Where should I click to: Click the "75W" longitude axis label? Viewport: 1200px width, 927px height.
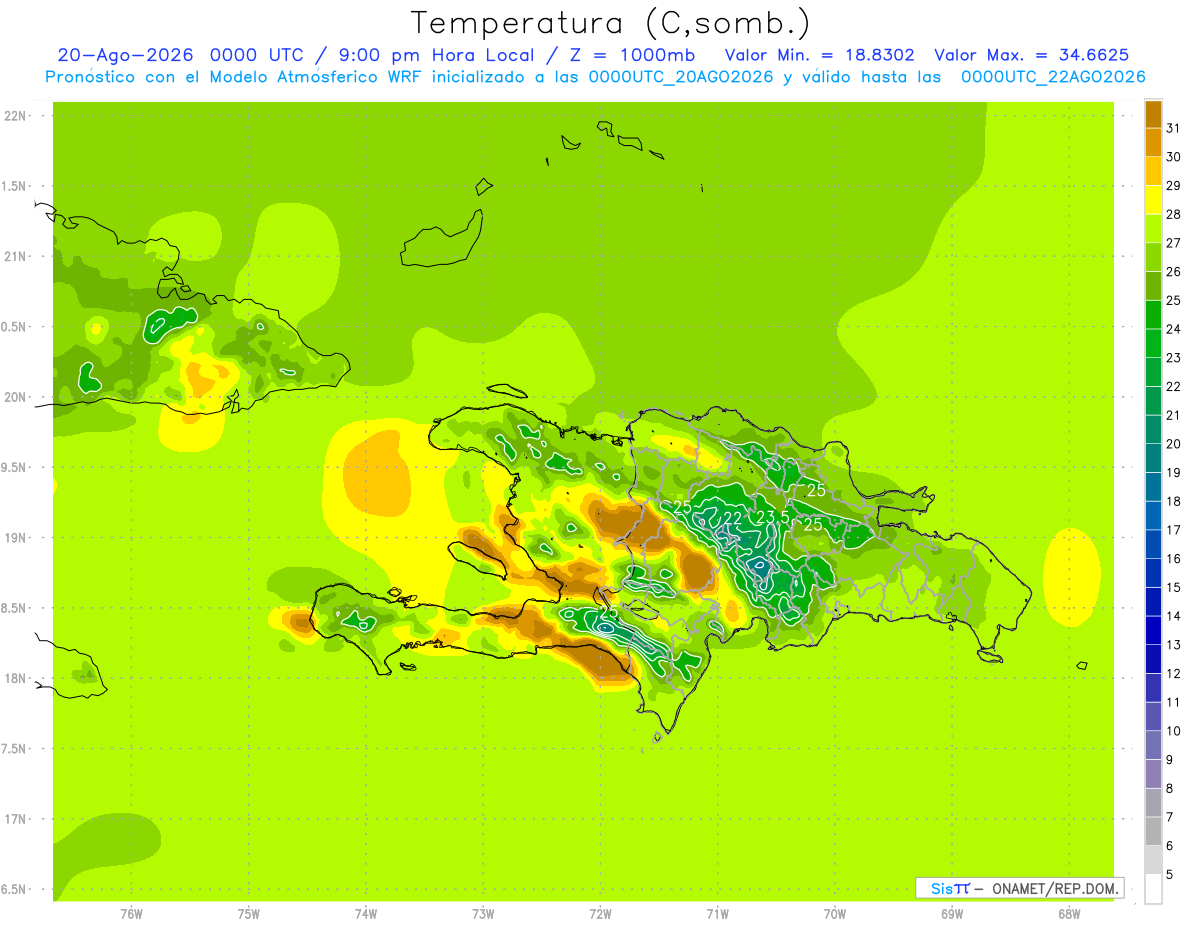249,913
